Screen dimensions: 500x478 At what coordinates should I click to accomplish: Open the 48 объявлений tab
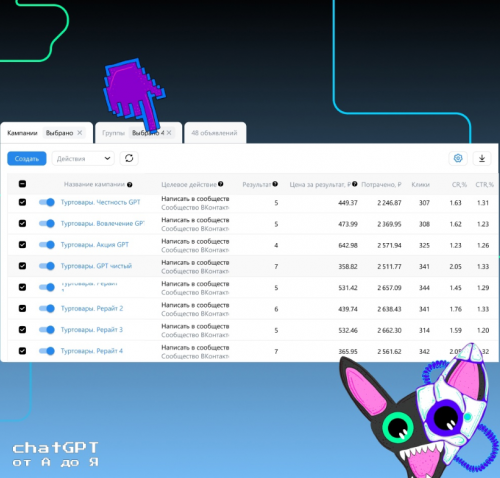click(215, 133)
